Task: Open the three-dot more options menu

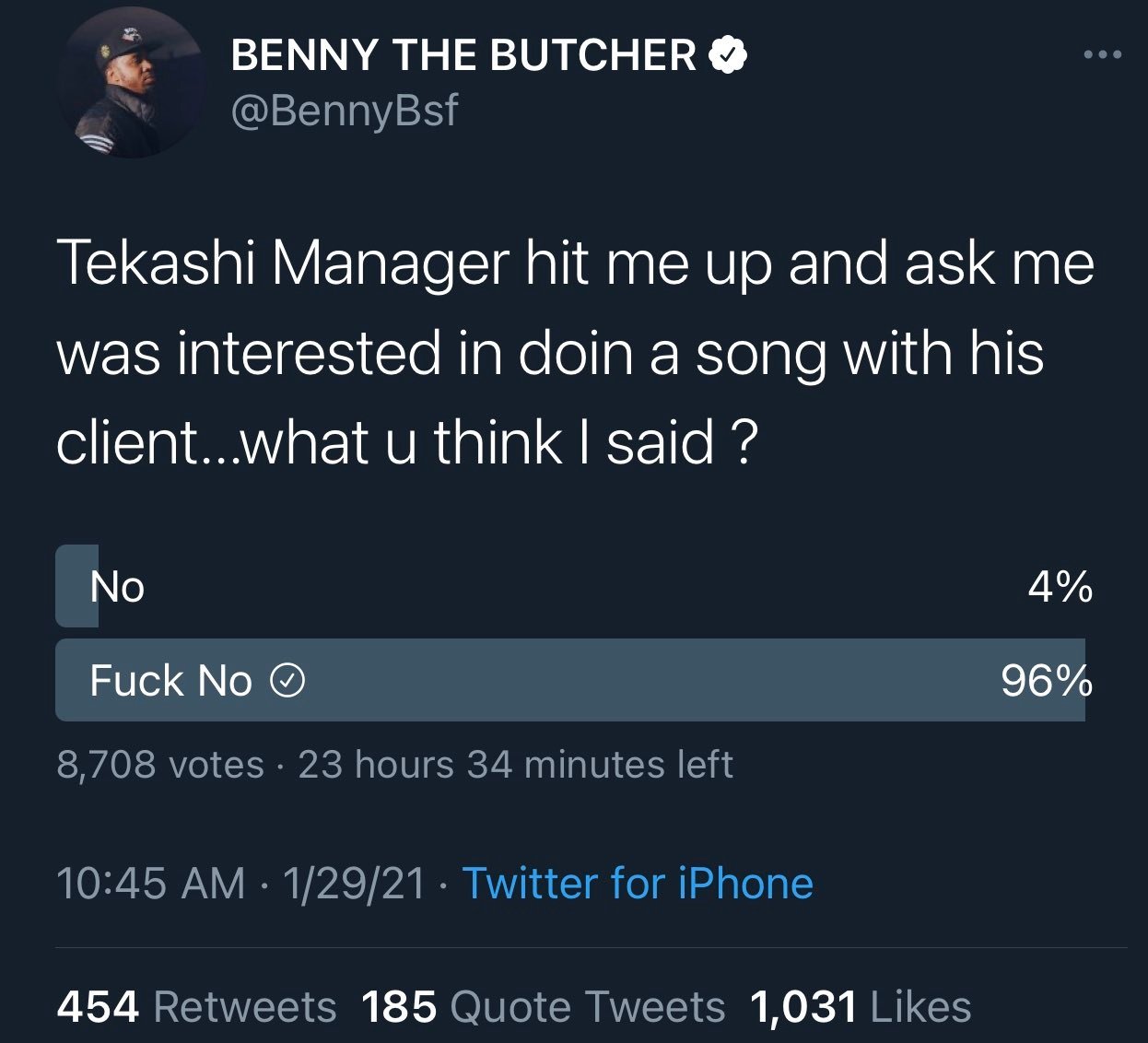Action: pos(1103,55)
